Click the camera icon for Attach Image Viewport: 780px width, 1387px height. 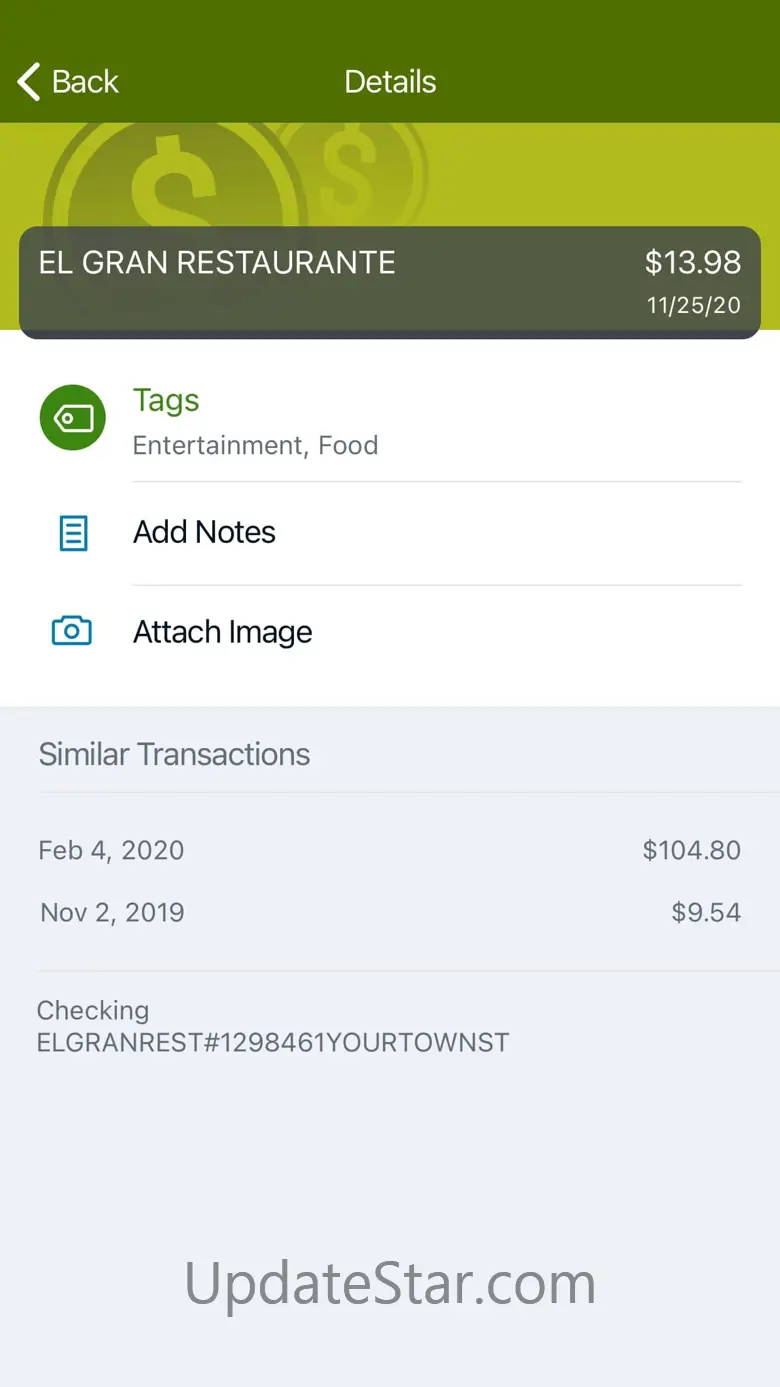[x=72, y=631]
